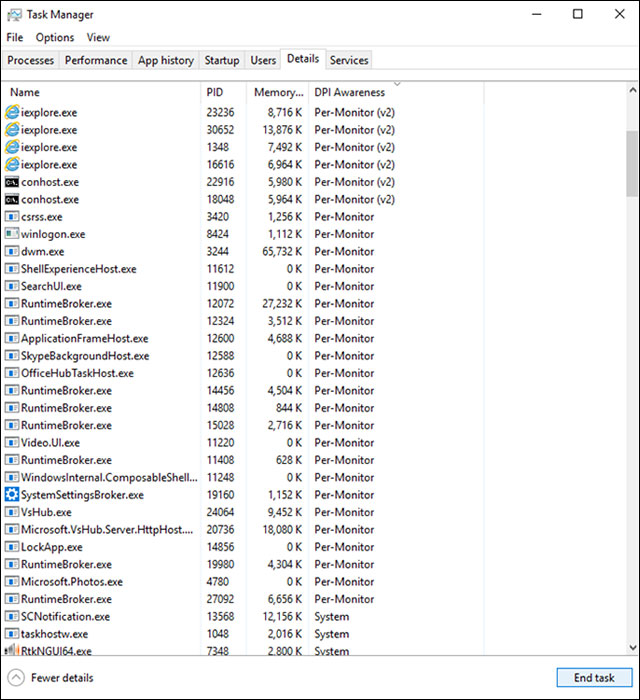The image size is (640, 700).
Task: Click the dwm.exe process icon
Action: tap(12, 251)
